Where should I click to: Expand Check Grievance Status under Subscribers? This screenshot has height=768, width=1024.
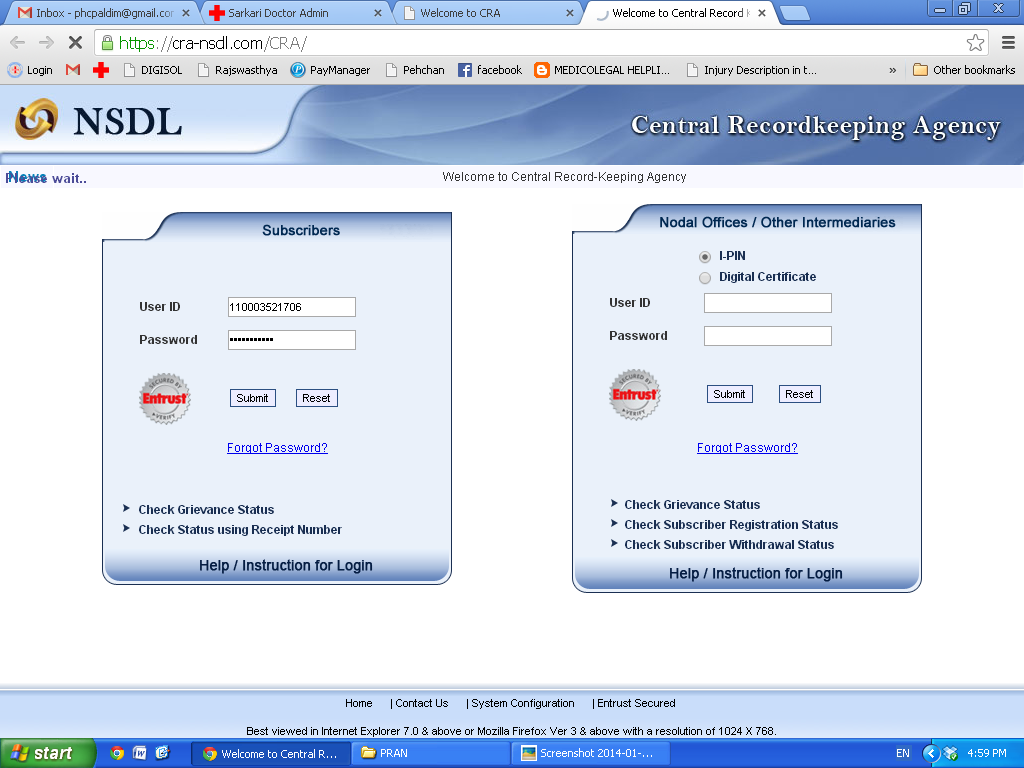(206, 509)
